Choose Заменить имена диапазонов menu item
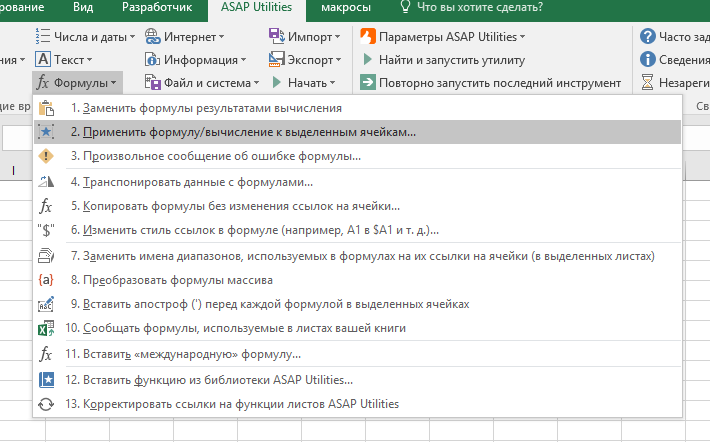The height and width of the screenshot is (442, 710). point(357,256)
